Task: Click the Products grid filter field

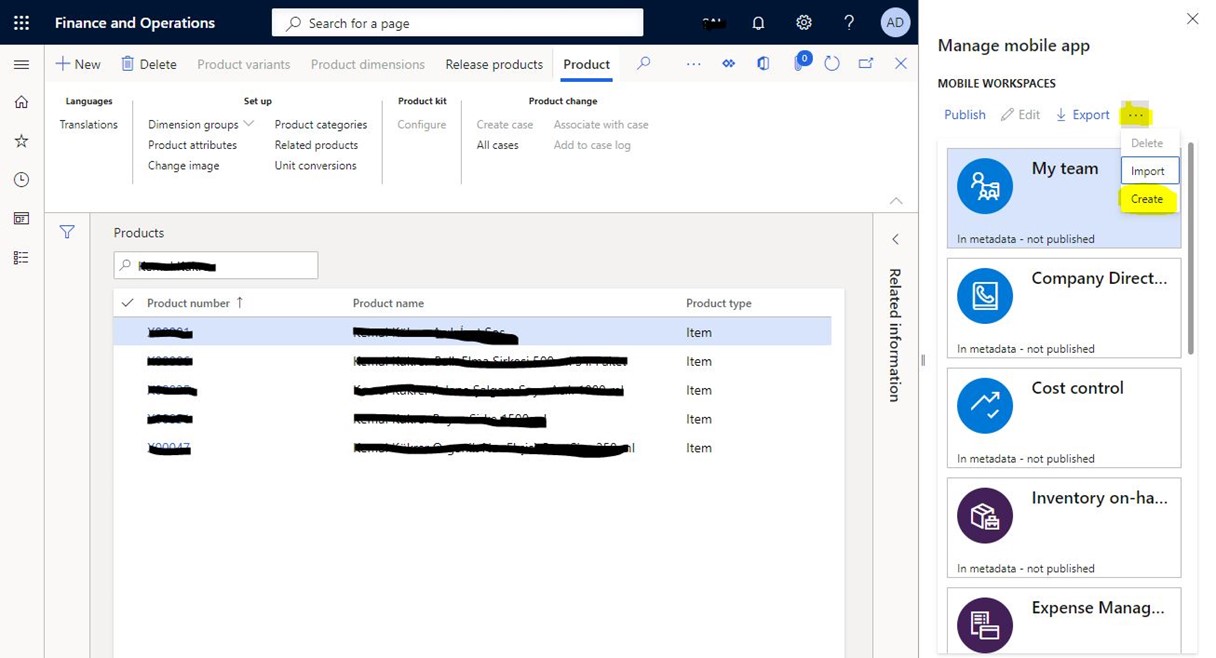Action: [216, 265]
